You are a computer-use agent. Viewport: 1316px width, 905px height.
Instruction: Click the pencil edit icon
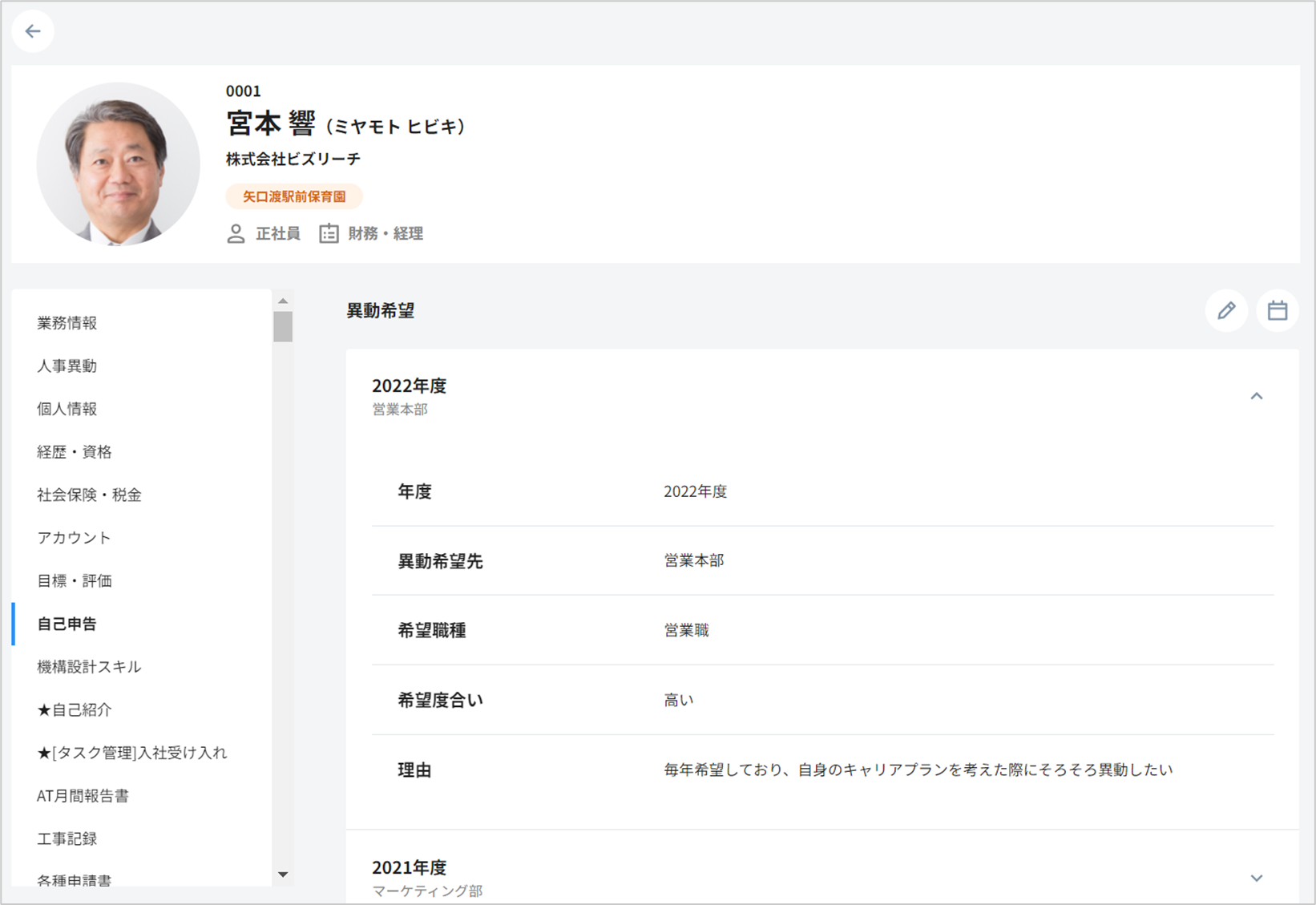click(x=1226, y=311)
